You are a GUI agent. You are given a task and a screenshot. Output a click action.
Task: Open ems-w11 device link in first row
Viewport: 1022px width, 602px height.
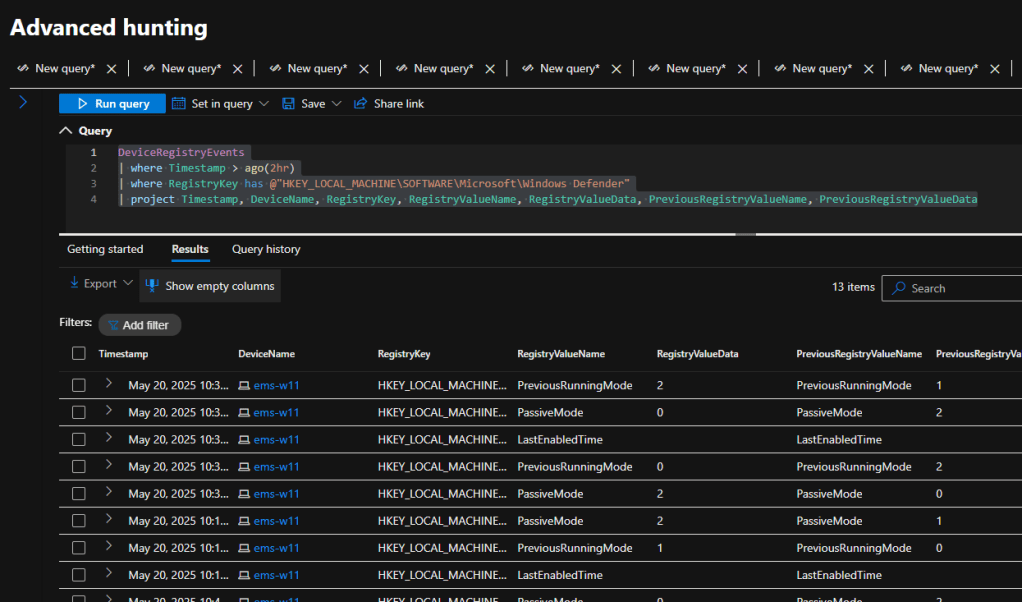[x=276, y=385]
